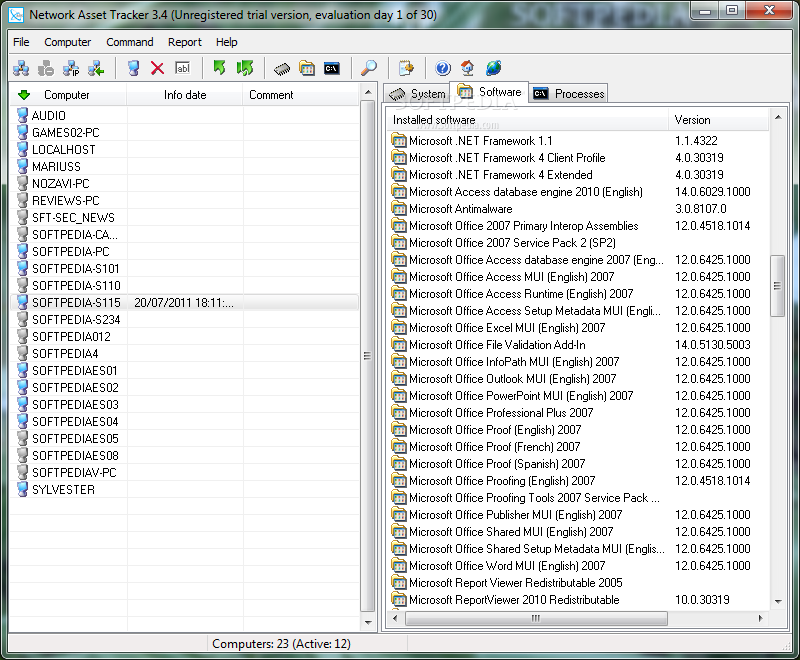Click the import computers icon with green arrow

tap(96, 68)
